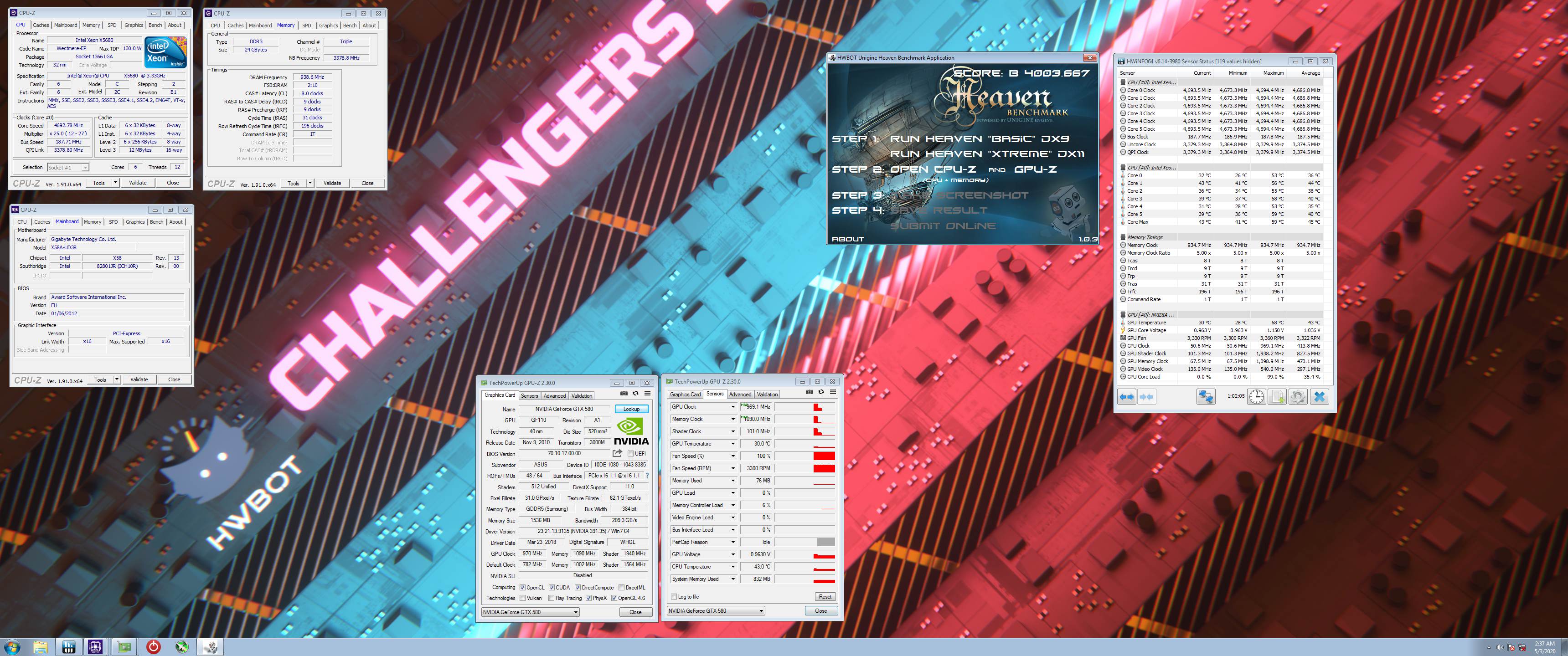Toggle PhysX checkbox in GPU-Z

588,599
